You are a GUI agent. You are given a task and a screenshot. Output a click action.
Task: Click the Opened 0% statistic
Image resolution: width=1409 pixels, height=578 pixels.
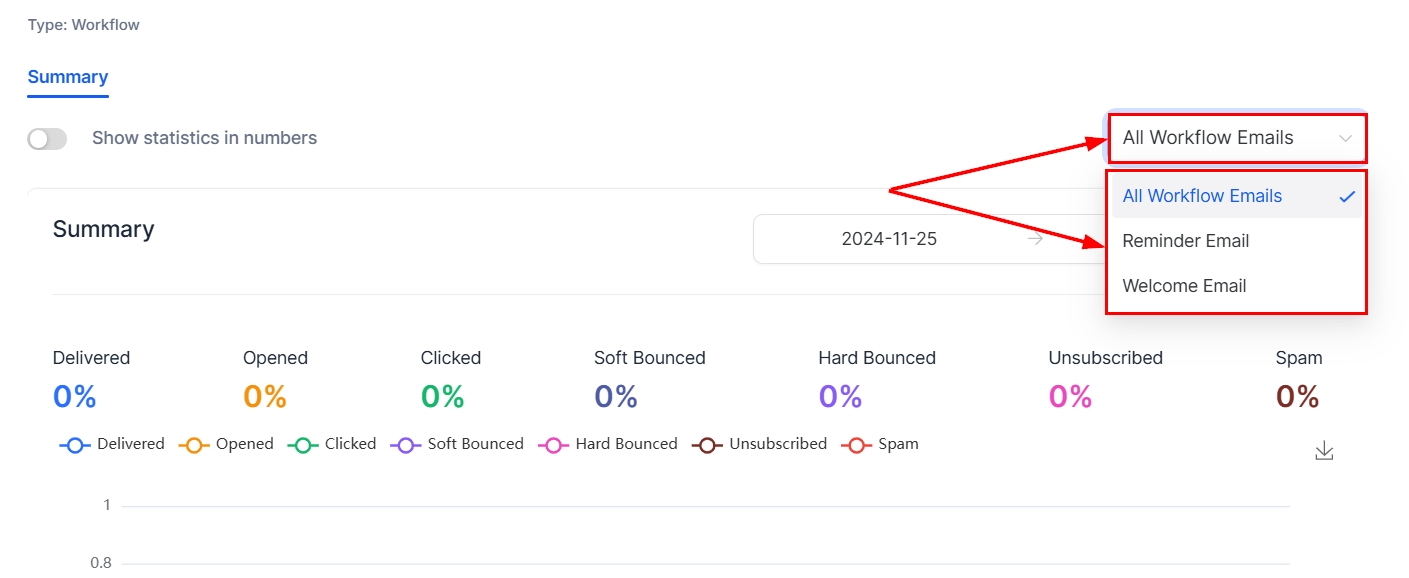click(x=265, y=397)
